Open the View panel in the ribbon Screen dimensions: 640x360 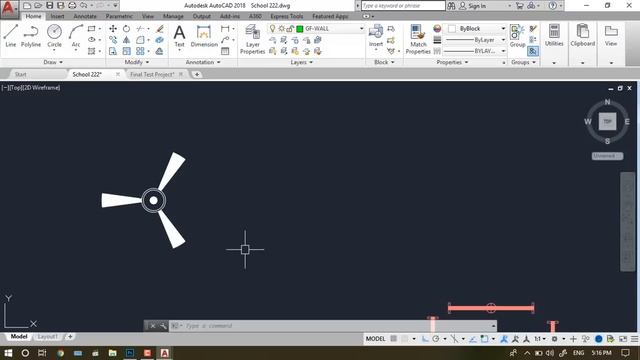point(611,36)
